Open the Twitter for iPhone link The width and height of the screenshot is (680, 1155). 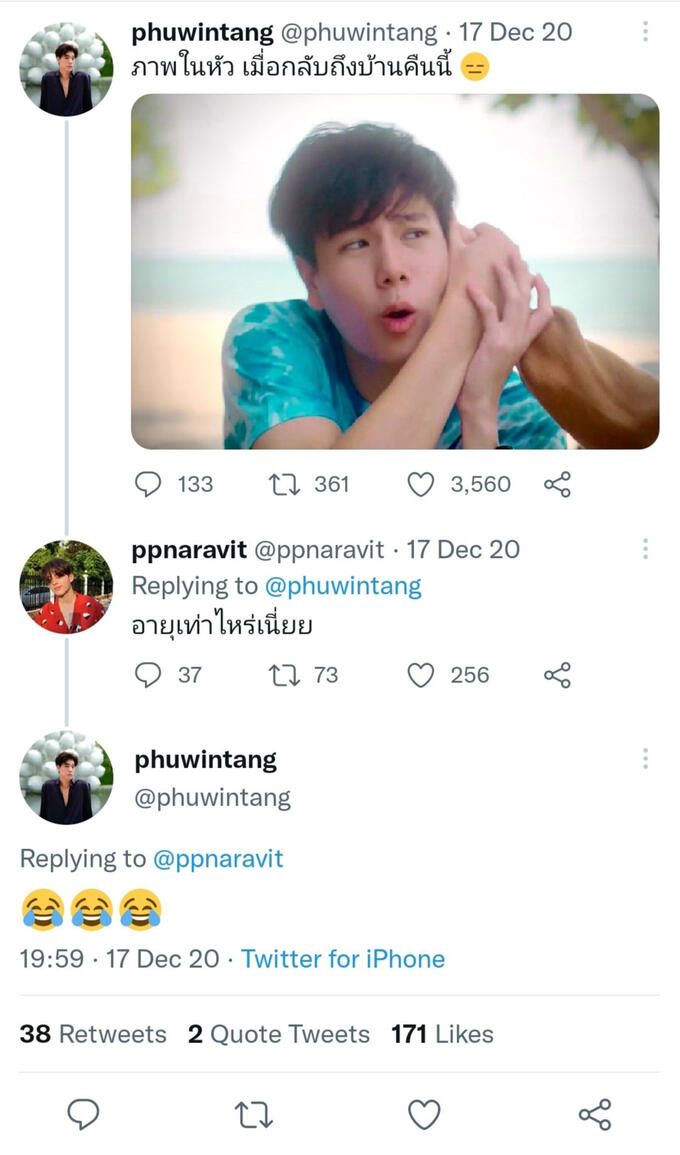click(x=343, y=959)
